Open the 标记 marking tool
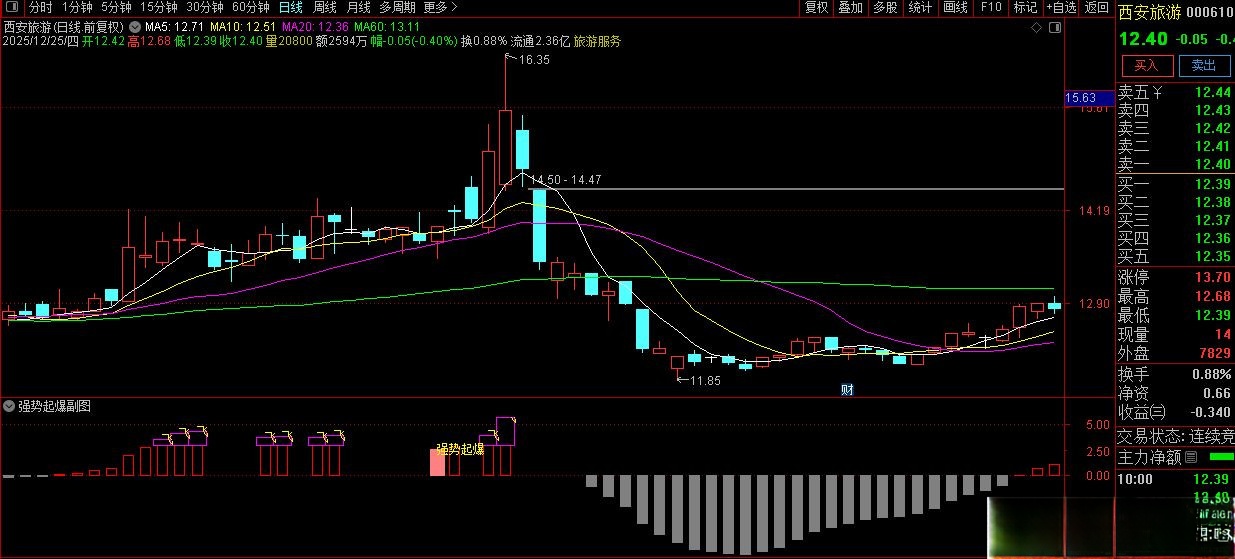The width and height of the screenshot is (1235, 559). click(1025, 7)
